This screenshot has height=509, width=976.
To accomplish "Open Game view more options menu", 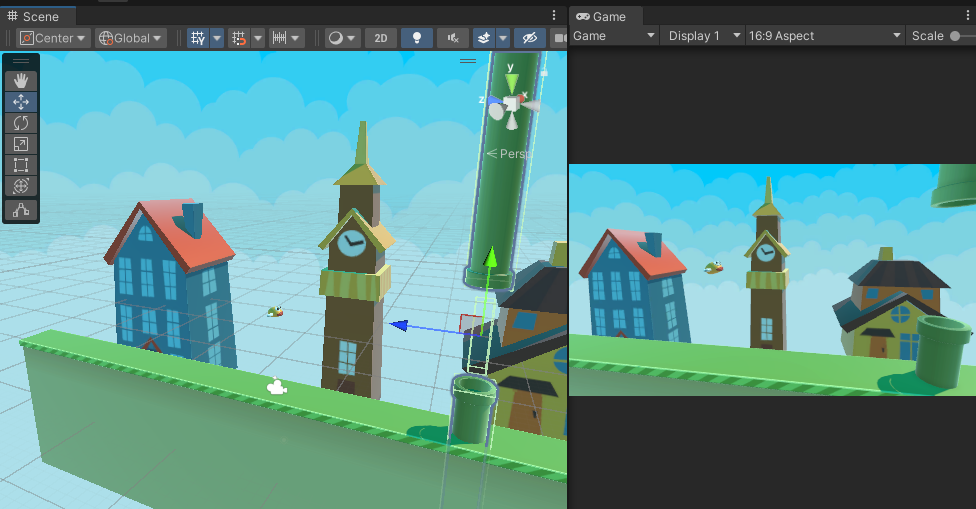I will pyautogui.click(x=968, y=15).
